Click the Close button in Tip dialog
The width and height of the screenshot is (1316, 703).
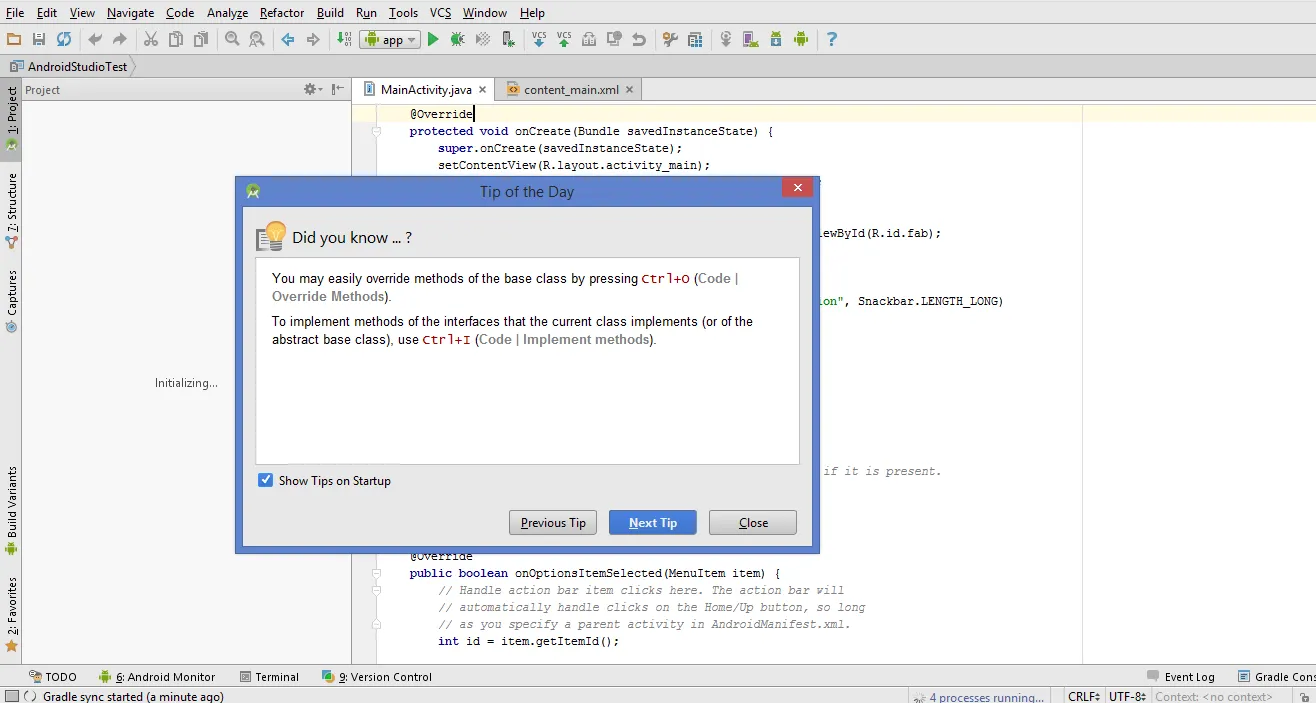click(x=753, y=522)
